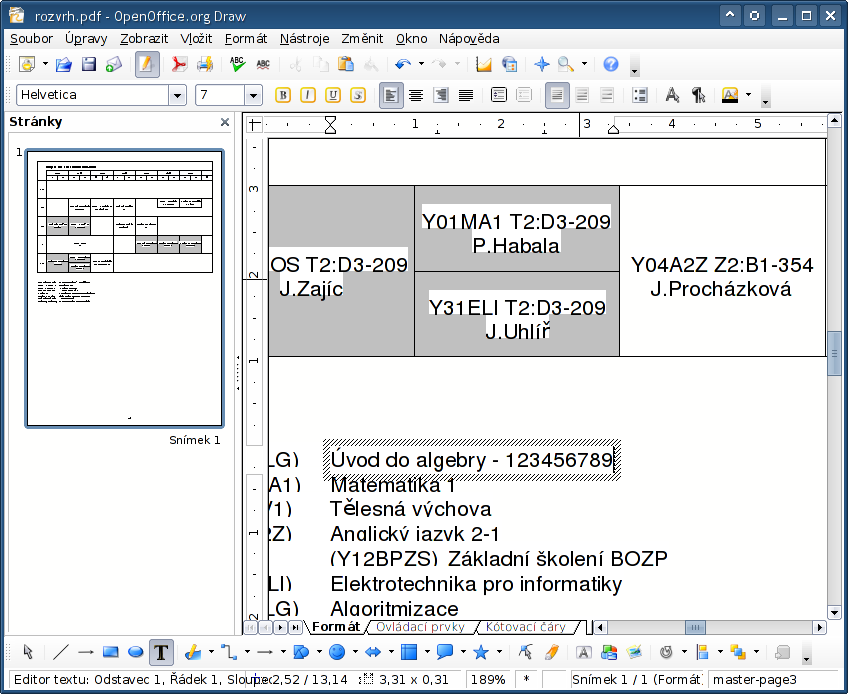Screen dimensions: 848x694
Task: Click the Help question mark icon
Action: click(x=610, y=64)
